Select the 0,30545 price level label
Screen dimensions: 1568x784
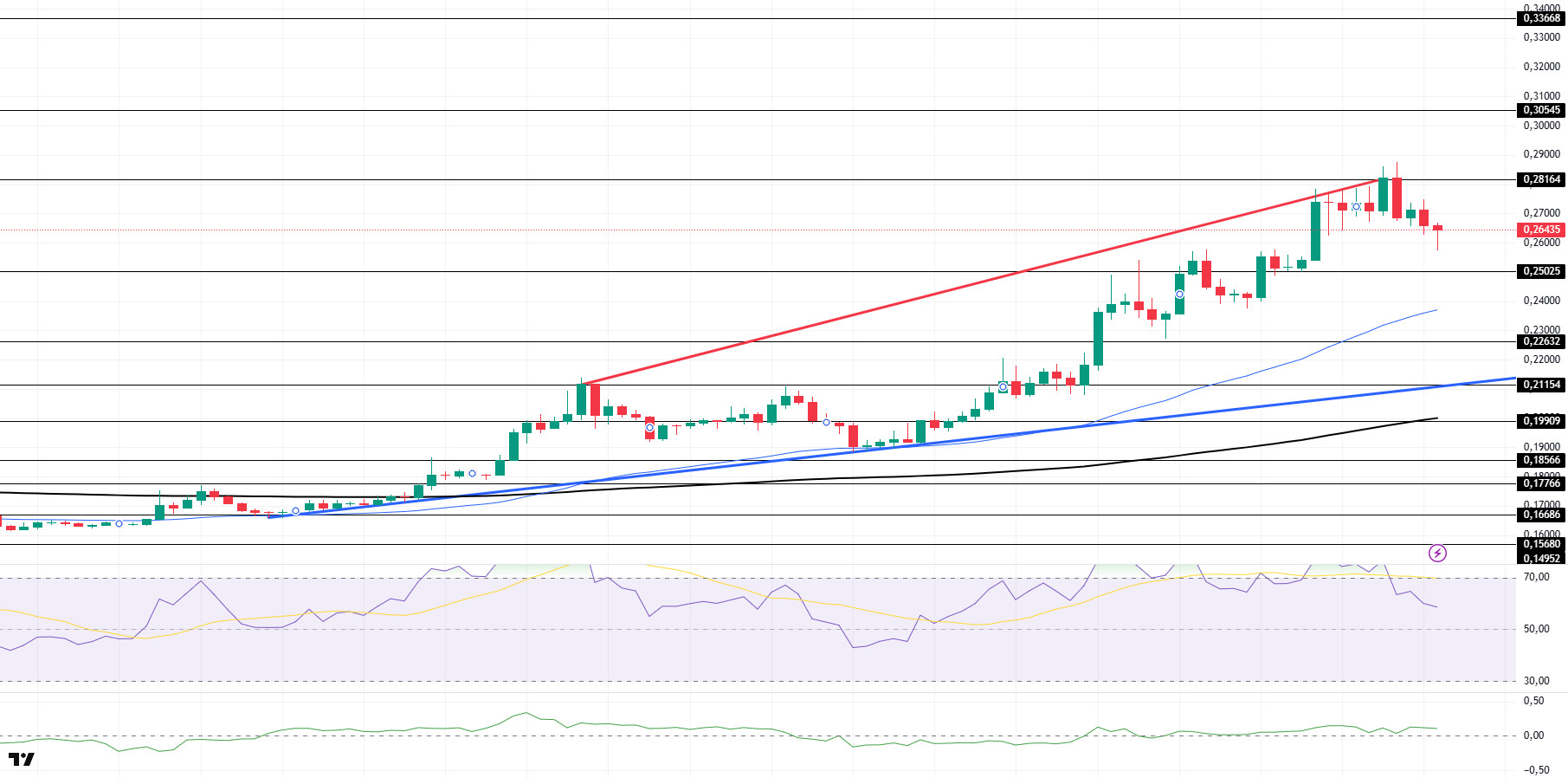pos(1542,110)
